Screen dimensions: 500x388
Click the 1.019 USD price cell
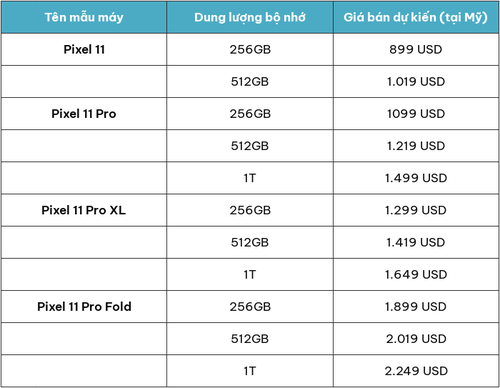416,81
